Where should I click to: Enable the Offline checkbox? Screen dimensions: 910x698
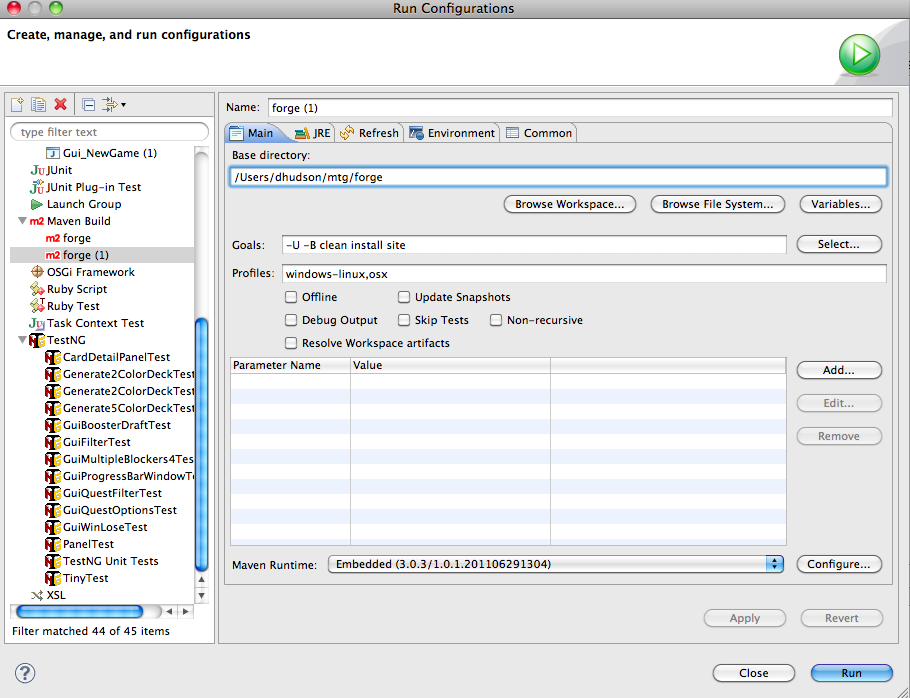click(291, 297)
